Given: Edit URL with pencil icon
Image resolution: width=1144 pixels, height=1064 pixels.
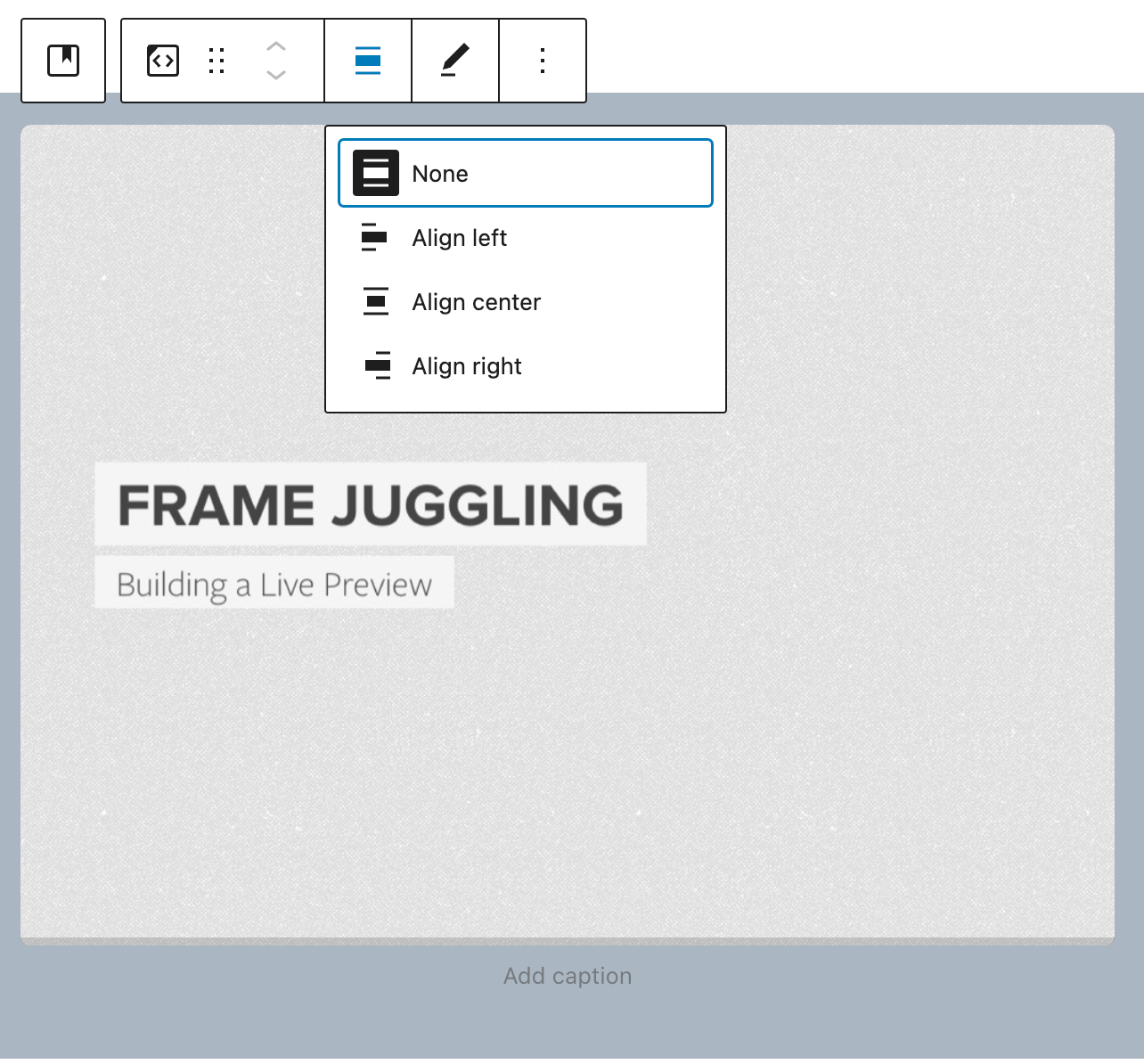Looking at the screenshot, I should click(x=455, y=61).
